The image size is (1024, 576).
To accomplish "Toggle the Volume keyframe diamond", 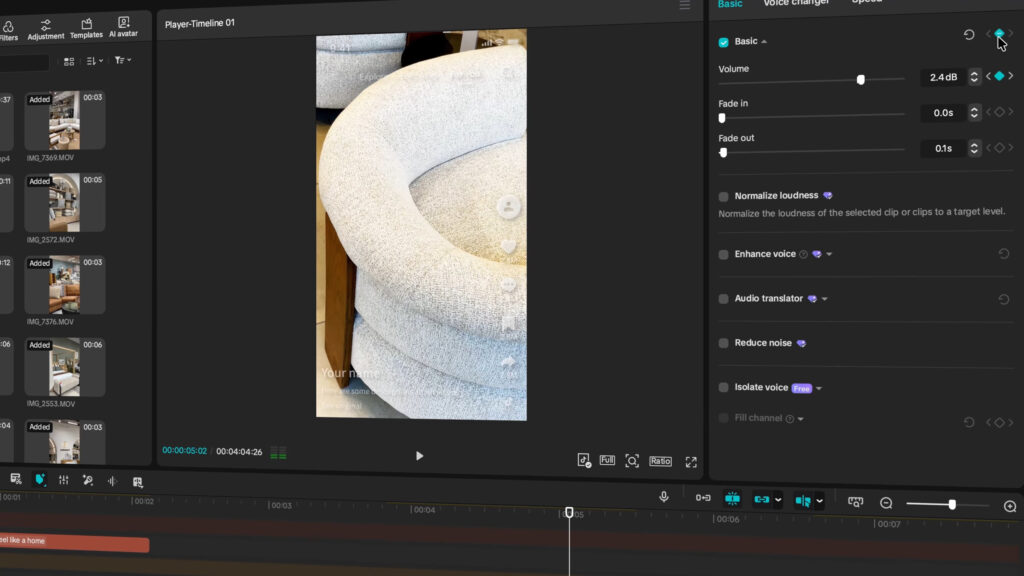I will [999, 76].
